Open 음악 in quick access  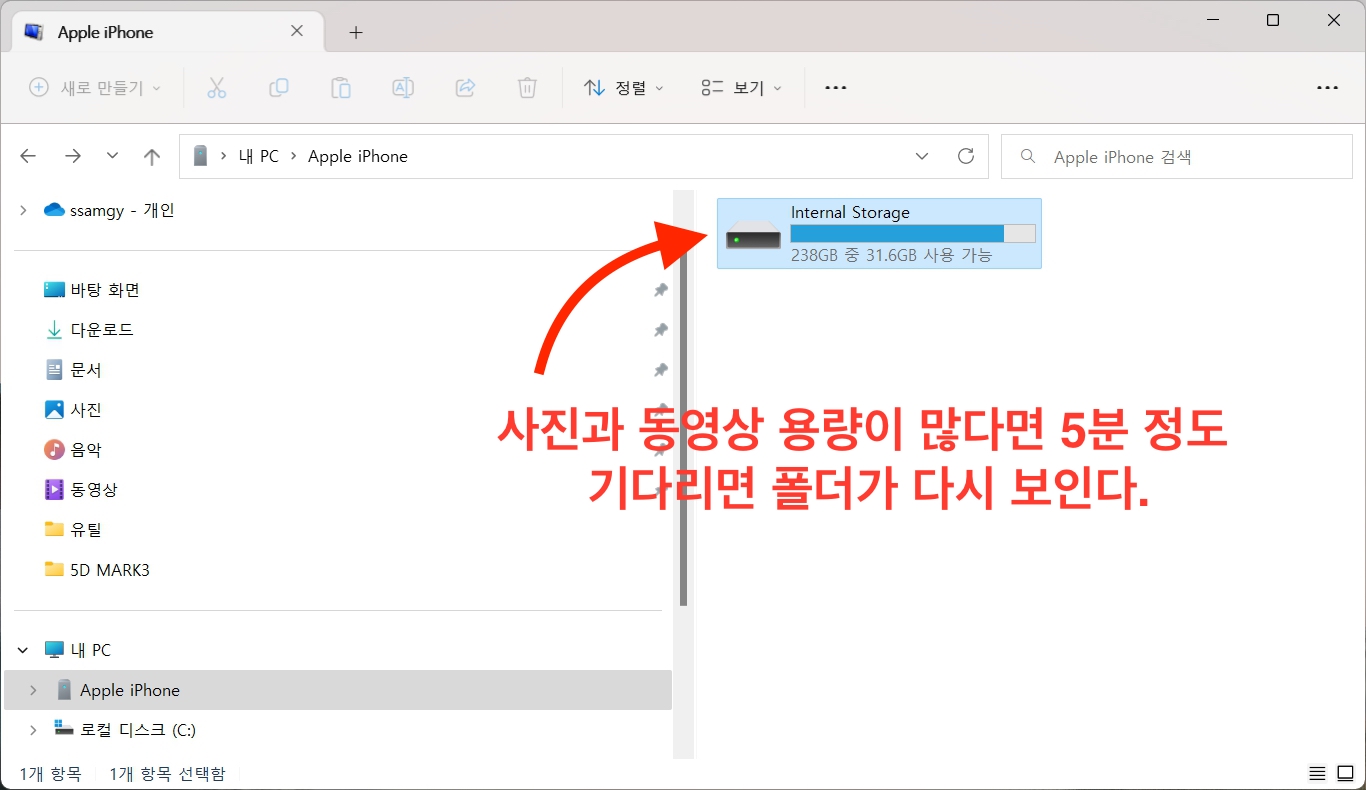click(x=73, y=450)
